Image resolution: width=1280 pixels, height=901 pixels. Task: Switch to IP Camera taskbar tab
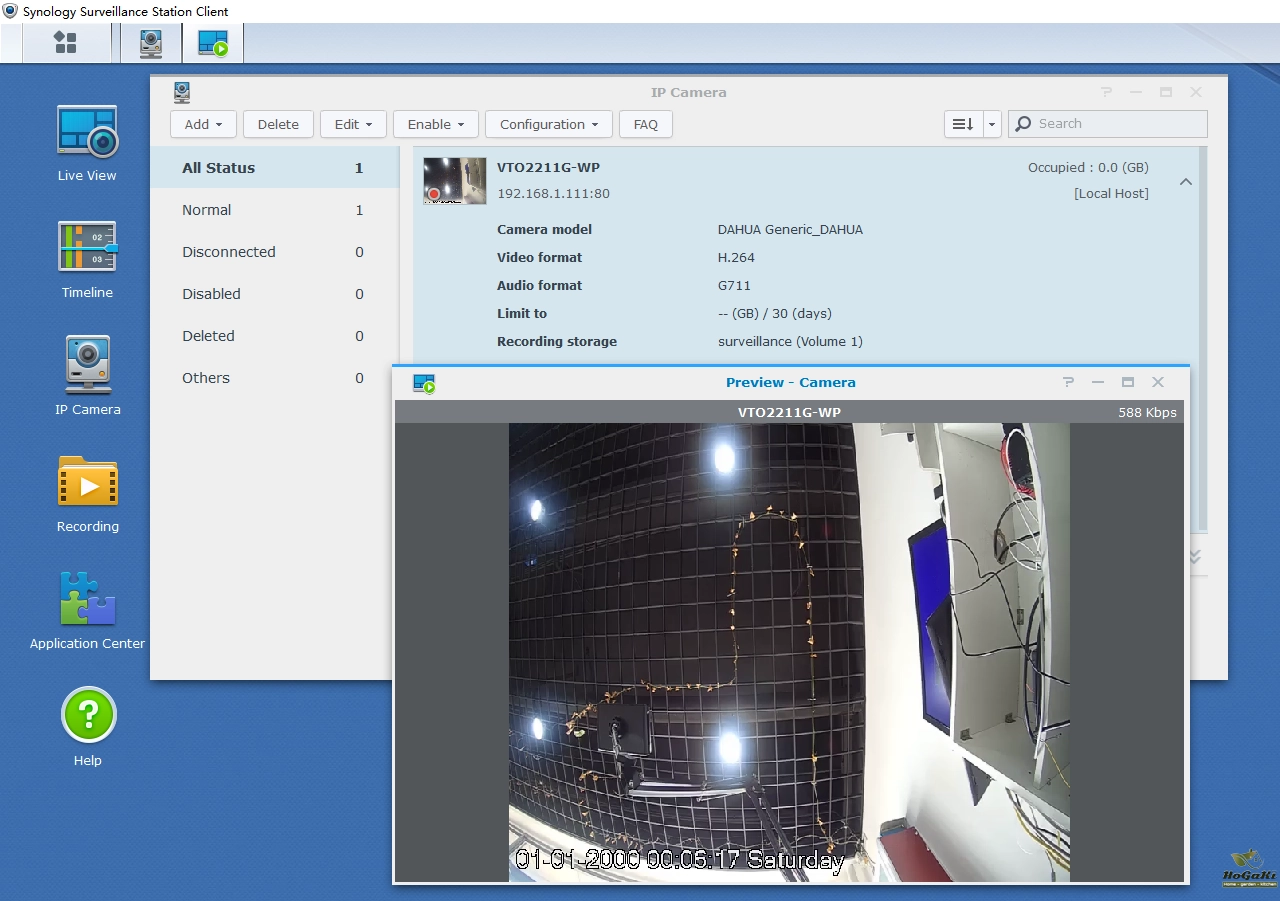click(x=151, y=43)
